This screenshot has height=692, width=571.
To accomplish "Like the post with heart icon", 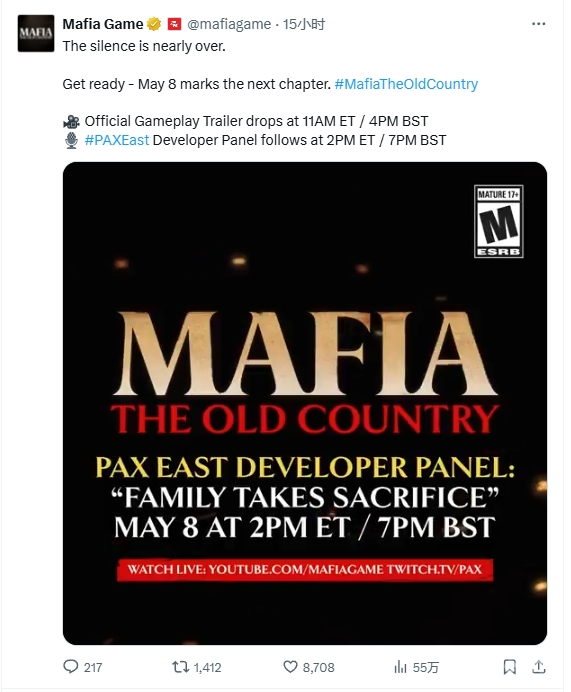I will point(290,667).
